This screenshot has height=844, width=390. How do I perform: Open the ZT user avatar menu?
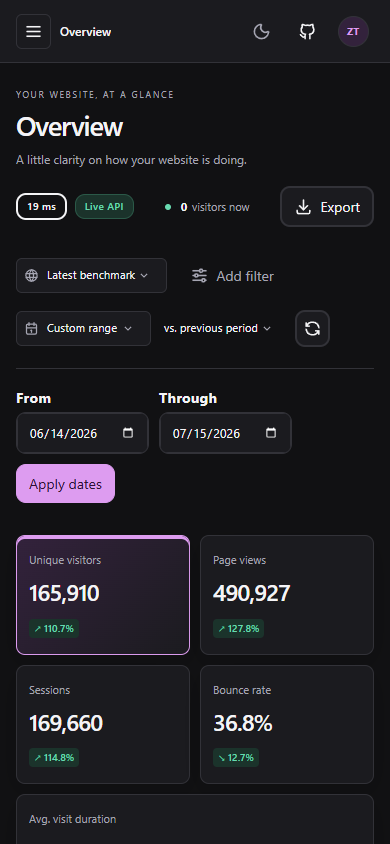coord(353,32)
